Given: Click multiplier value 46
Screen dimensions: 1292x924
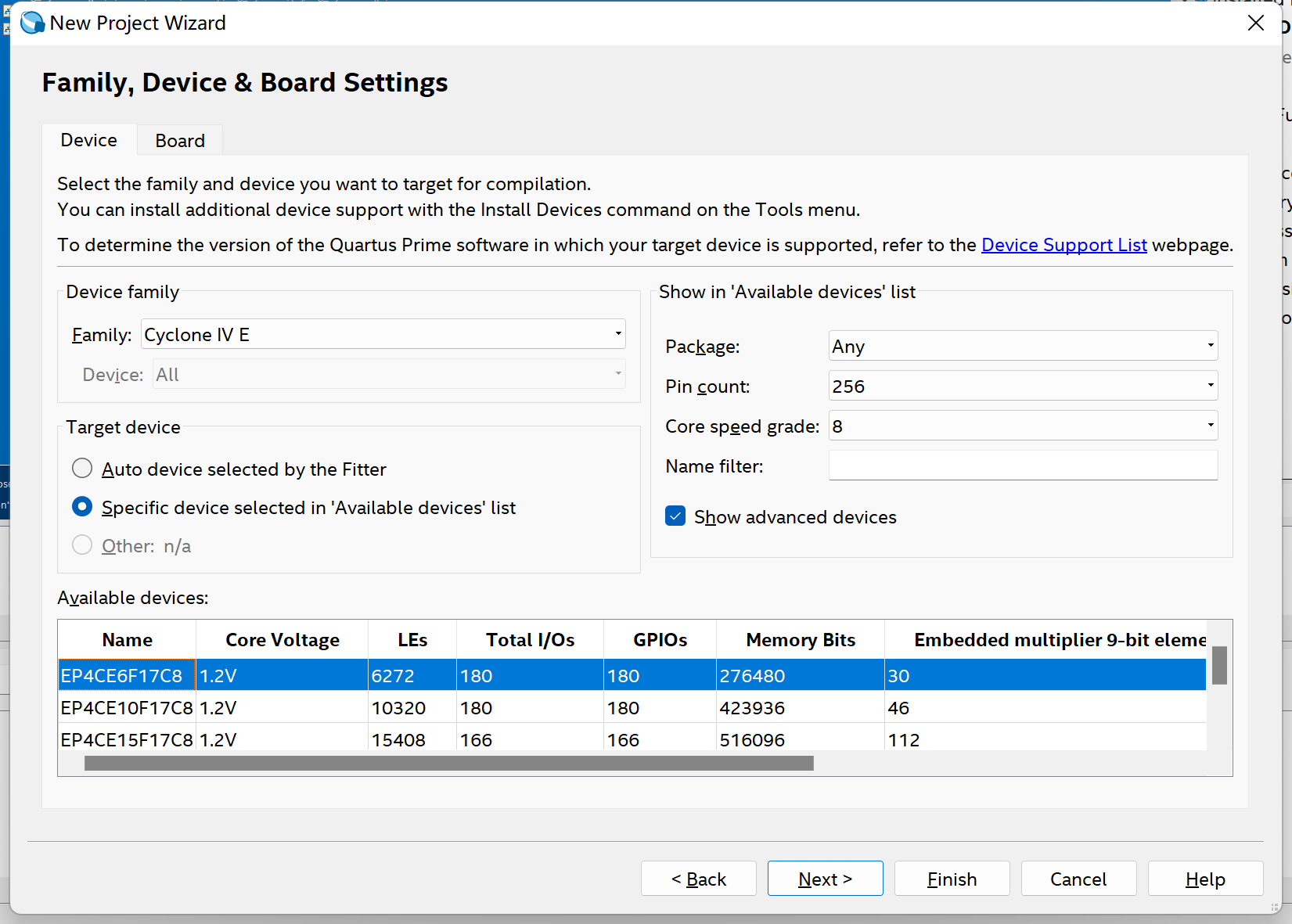Looking at the screenshot, I should tap(898, 708).
